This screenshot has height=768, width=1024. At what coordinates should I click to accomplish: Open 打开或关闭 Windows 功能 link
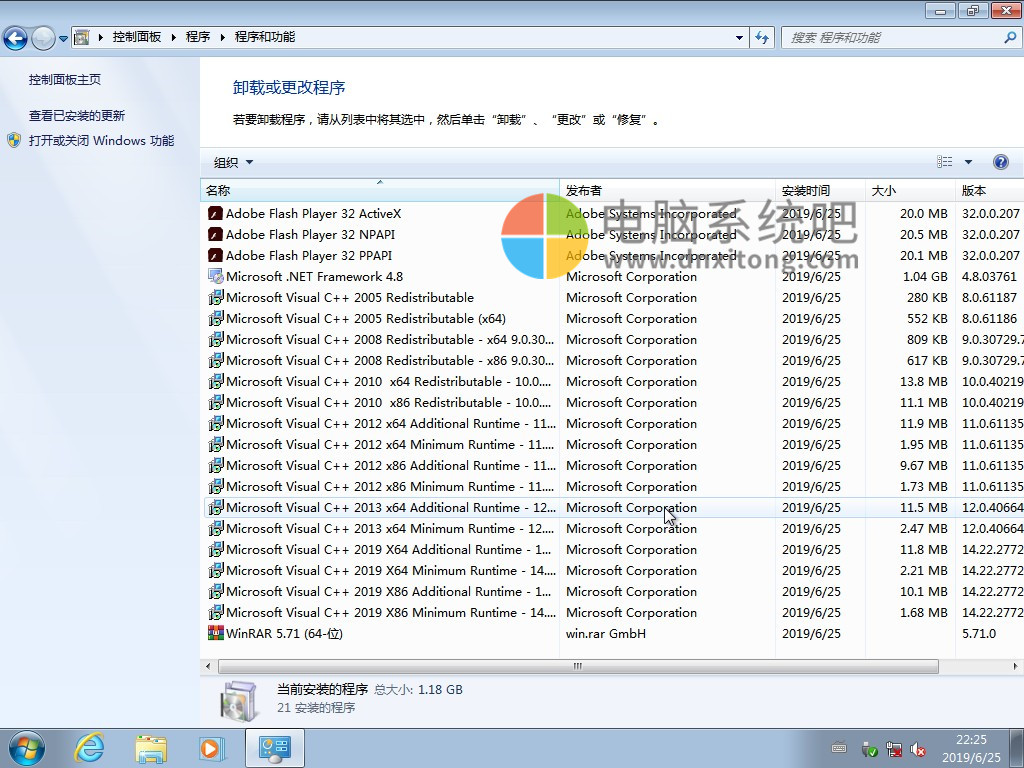tap(101, 140)
